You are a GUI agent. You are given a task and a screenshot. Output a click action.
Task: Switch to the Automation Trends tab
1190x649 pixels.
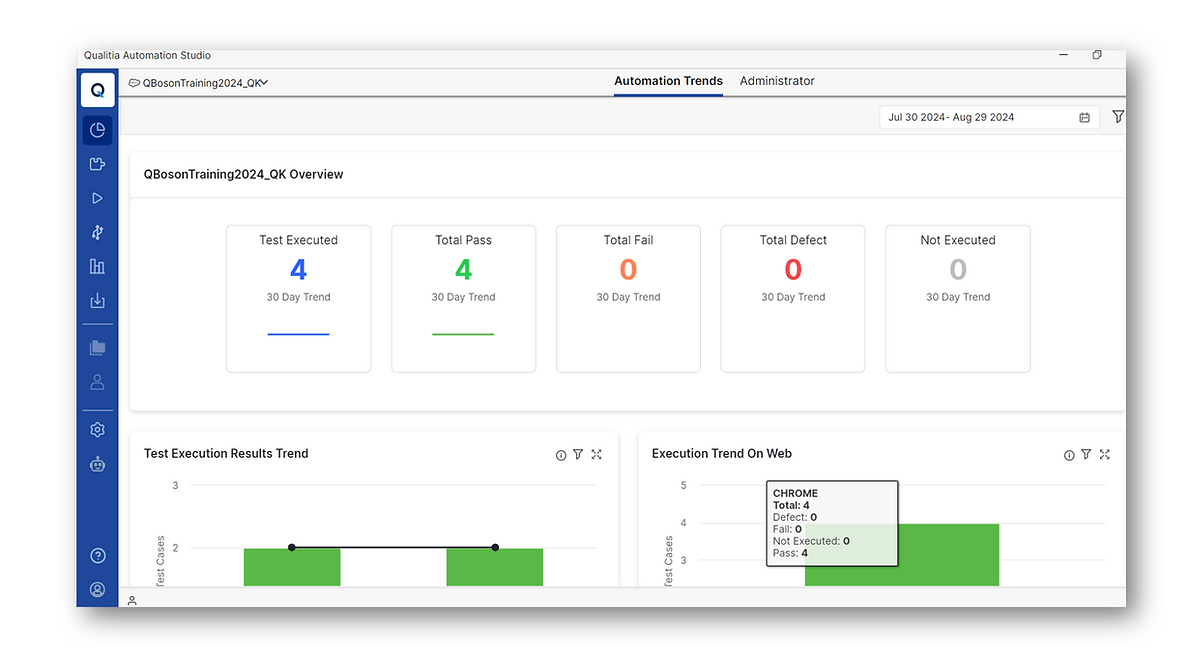pos(668,81)
